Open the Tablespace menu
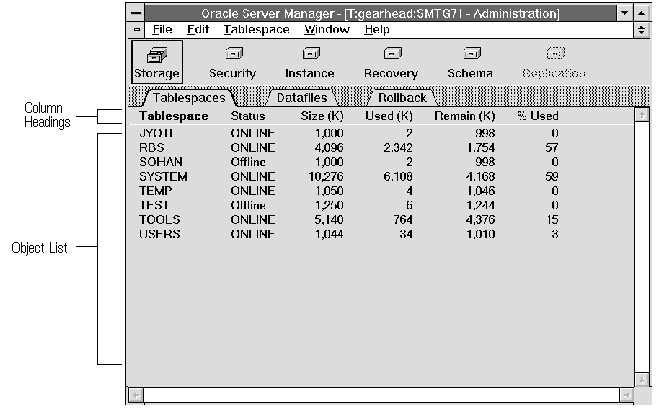This screenshot has height=409, width=656. click(256, 30)
